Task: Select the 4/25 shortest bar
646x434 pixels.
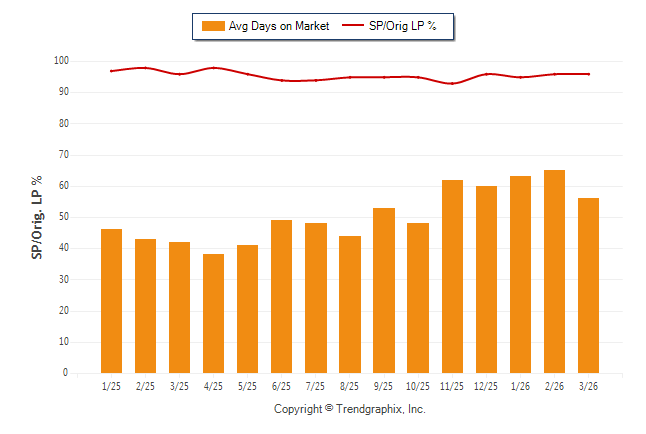Action: tap(213, 313)
